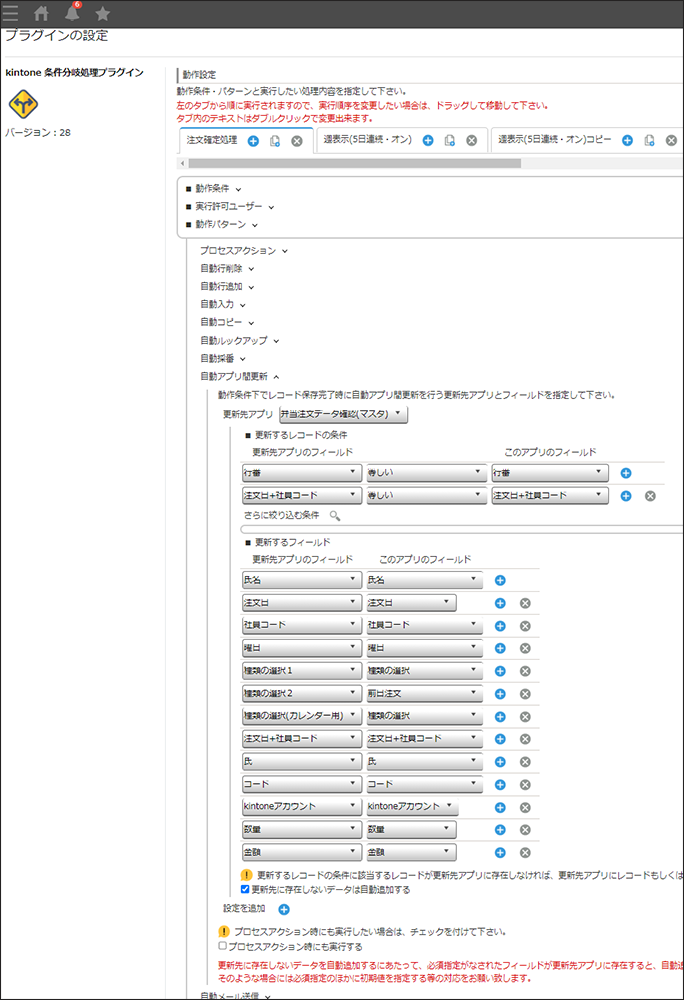684x1000 pixels.
Task: Add condition row after 行番 condition
Action: (x=626, y=473)
